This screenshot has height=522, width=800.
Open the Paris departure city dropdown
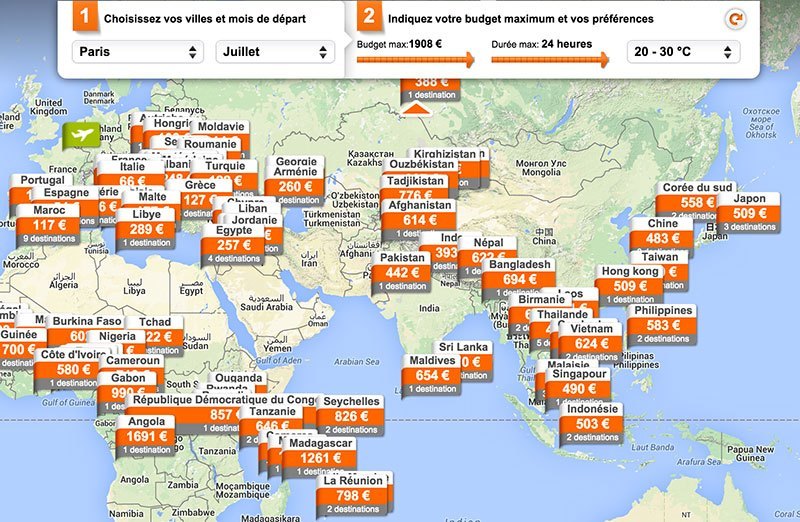point(138,51)
